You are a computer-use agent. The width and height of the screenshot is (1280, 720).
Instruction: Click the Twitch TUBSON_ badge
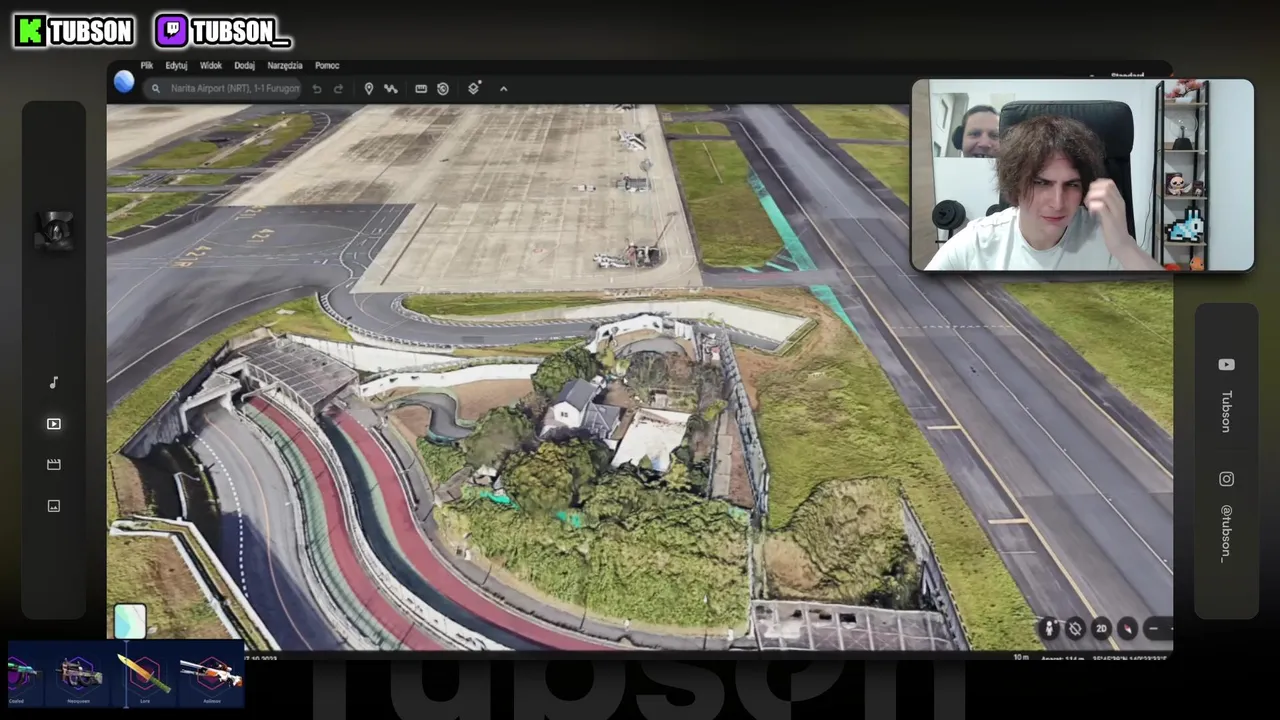click(223, 31)
